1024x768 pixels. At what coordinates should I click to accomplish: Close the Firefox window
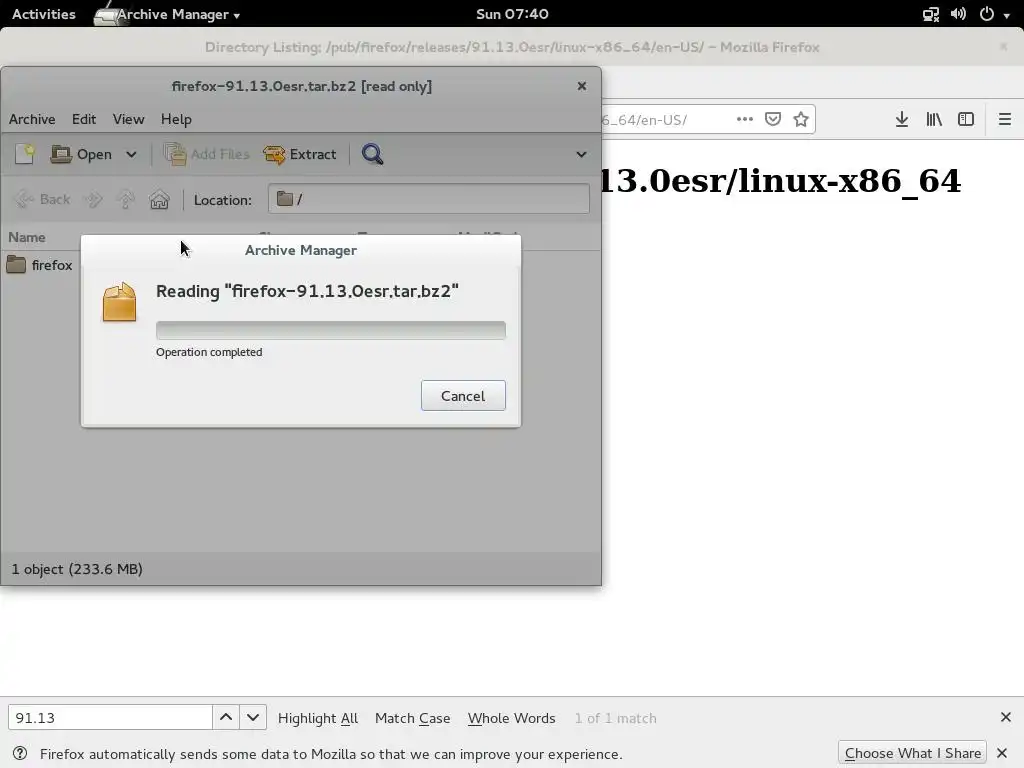pos(1004,46)
